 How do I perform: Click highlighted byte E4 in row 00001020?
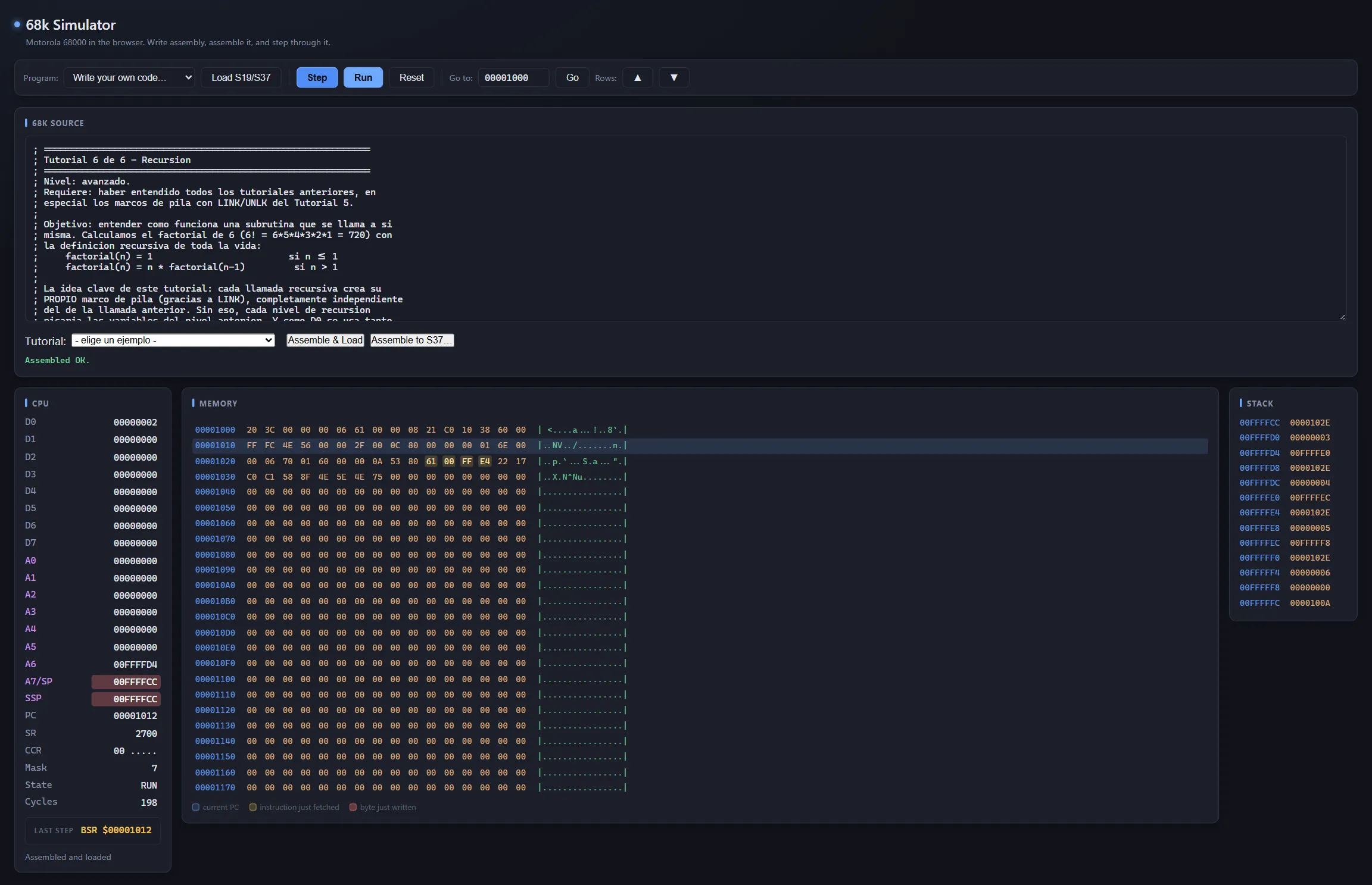[x=485, y=461]
